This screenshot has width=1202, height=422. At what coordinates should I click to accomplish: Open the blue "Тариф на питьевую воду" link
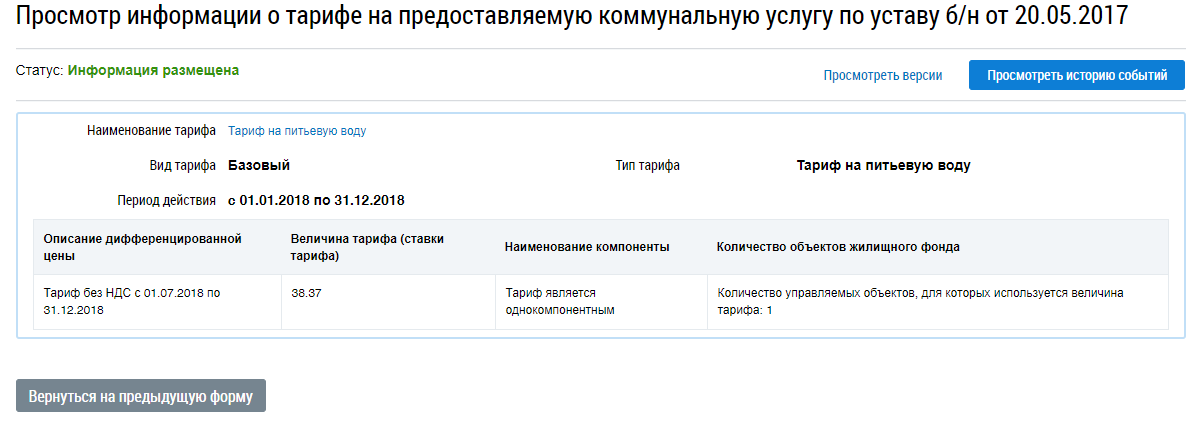297,131
